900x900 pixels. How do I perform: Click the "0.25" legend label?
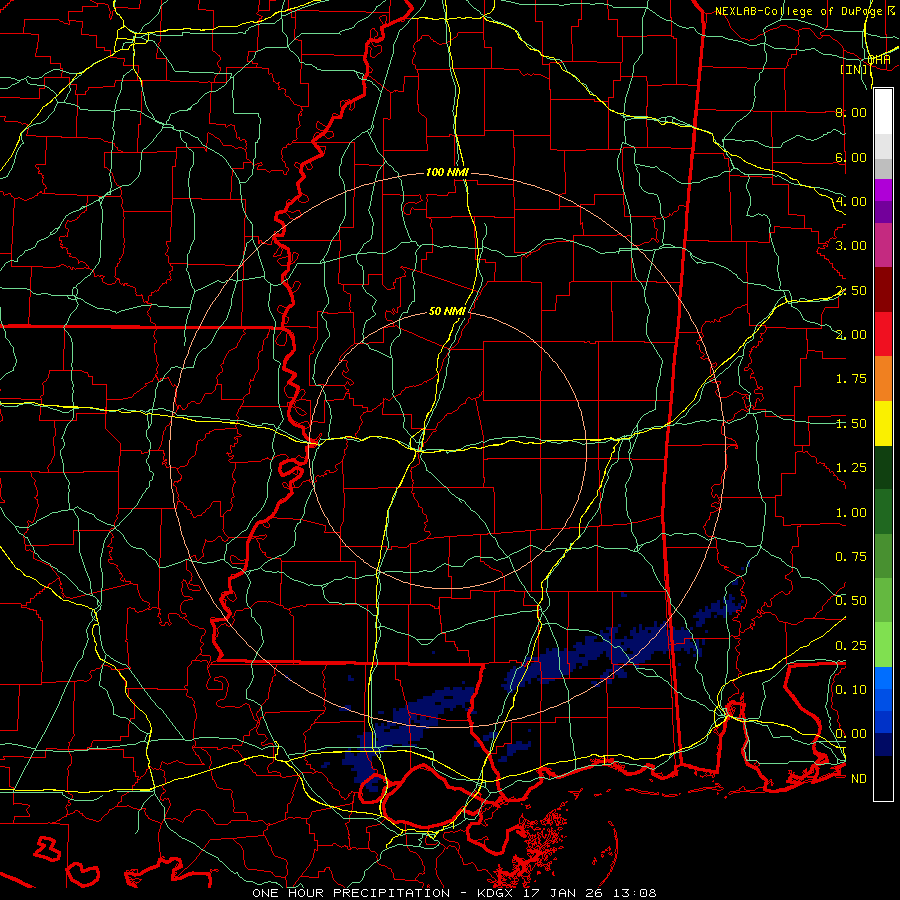(x=851, y=646)
